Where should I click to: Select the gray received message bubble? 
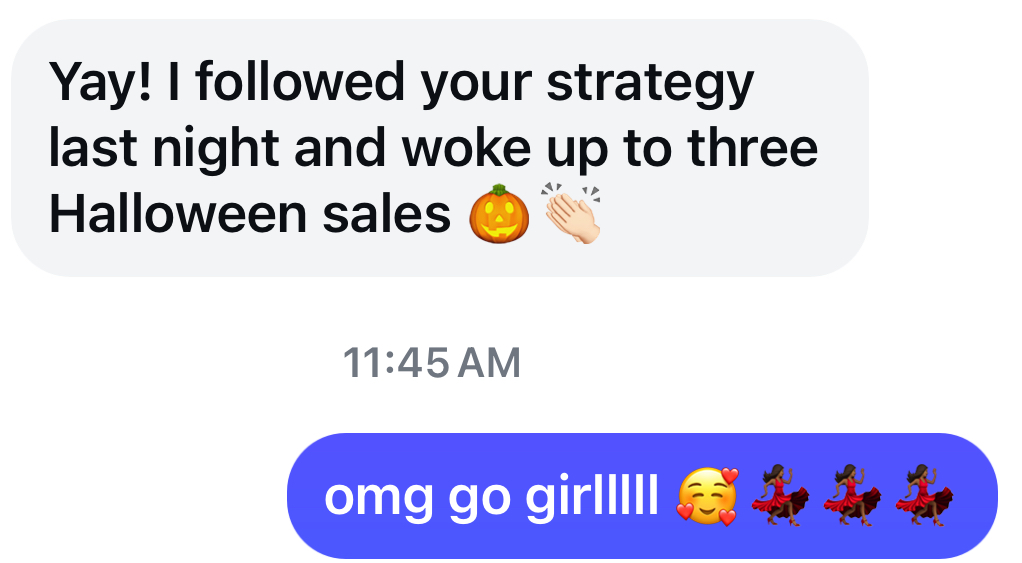coord(440,148)
